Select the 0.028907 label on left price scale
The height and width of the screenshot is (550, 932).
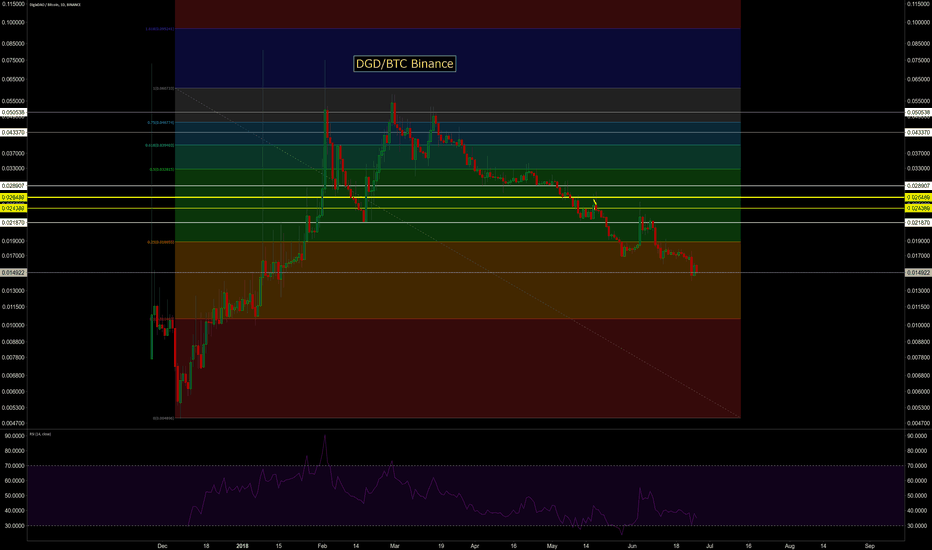13,186
